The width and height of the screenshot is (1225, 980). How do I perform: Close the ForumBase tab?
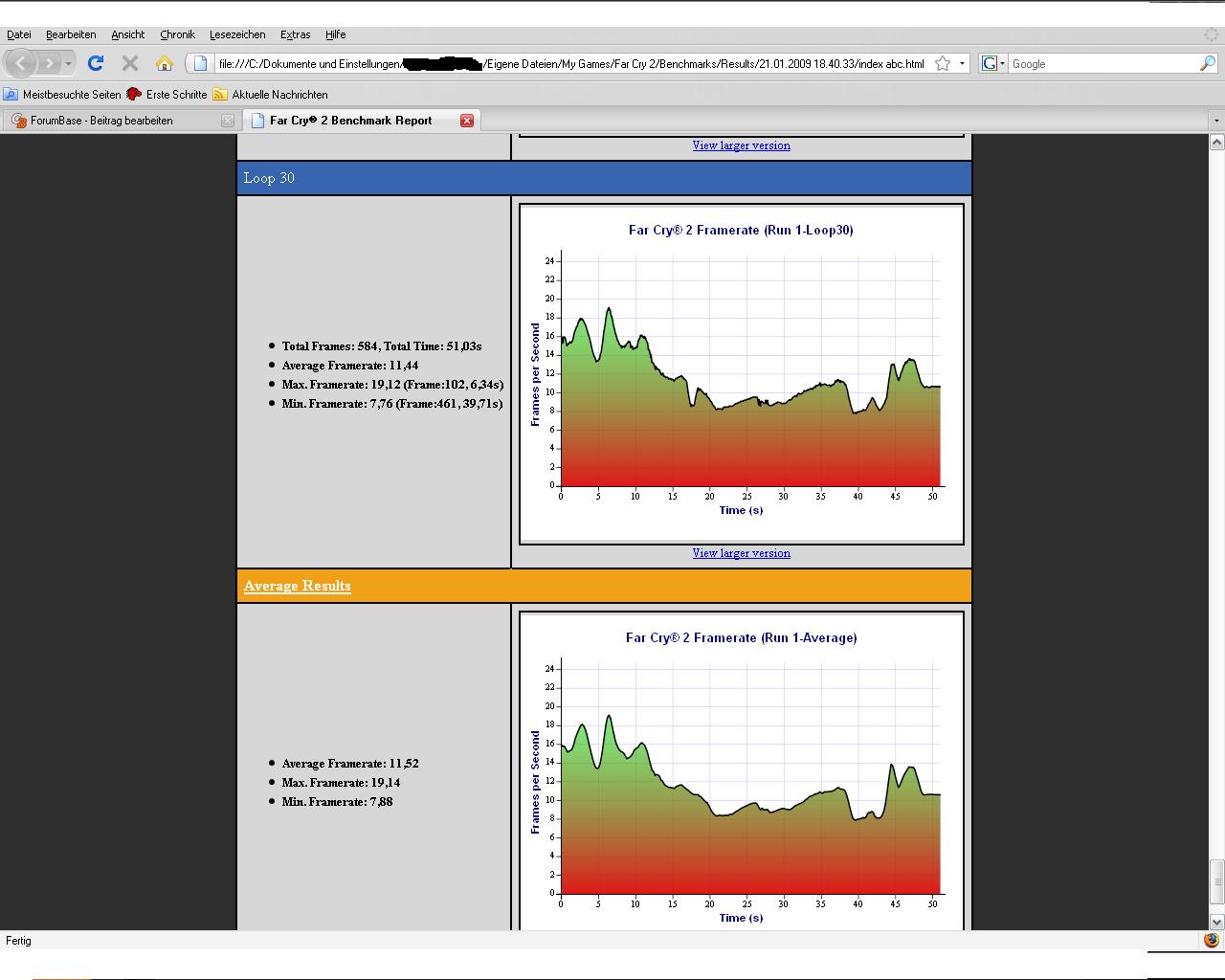tap(228, 121)
